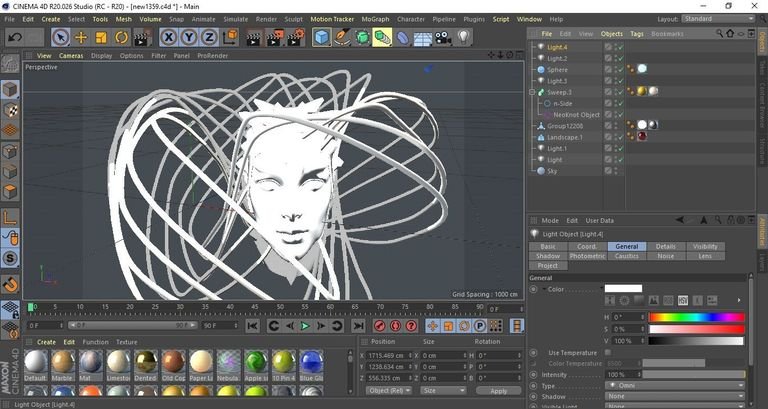The width and height of the screenshot is (768, 409).
Task: Click Position X input field
Action: (388, 355)
